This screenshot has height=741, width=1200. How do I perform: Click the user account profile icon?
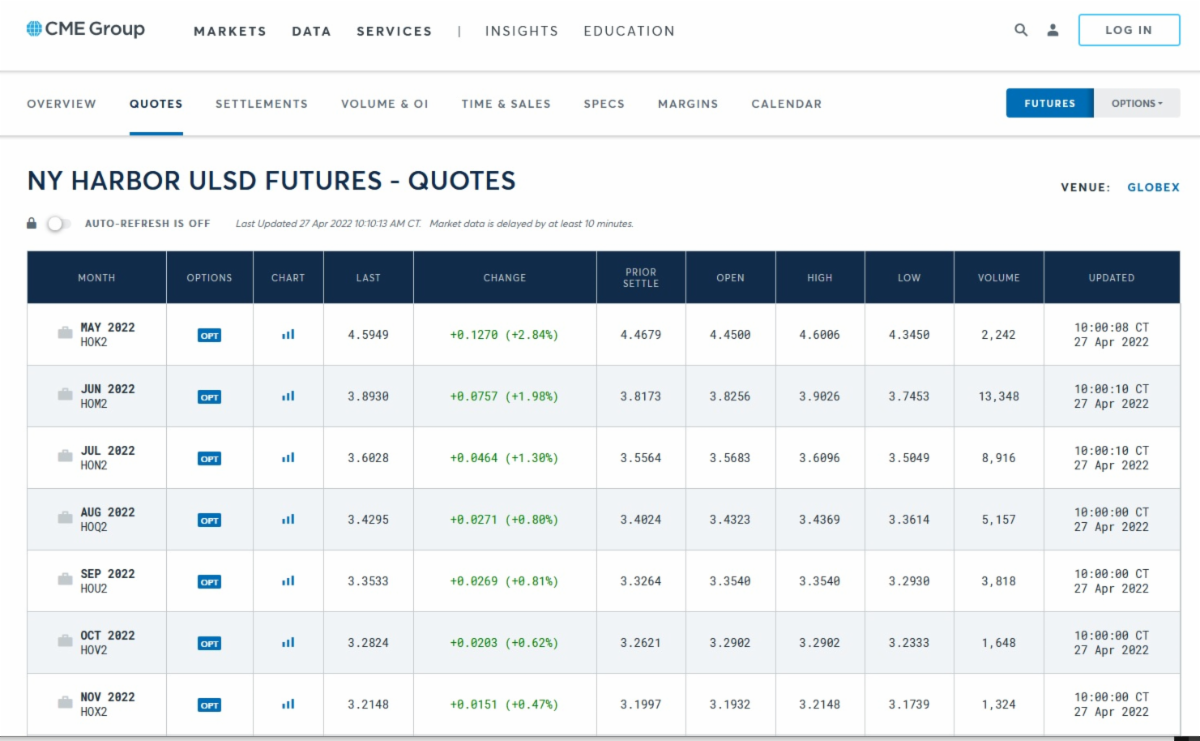(1053, 30)
